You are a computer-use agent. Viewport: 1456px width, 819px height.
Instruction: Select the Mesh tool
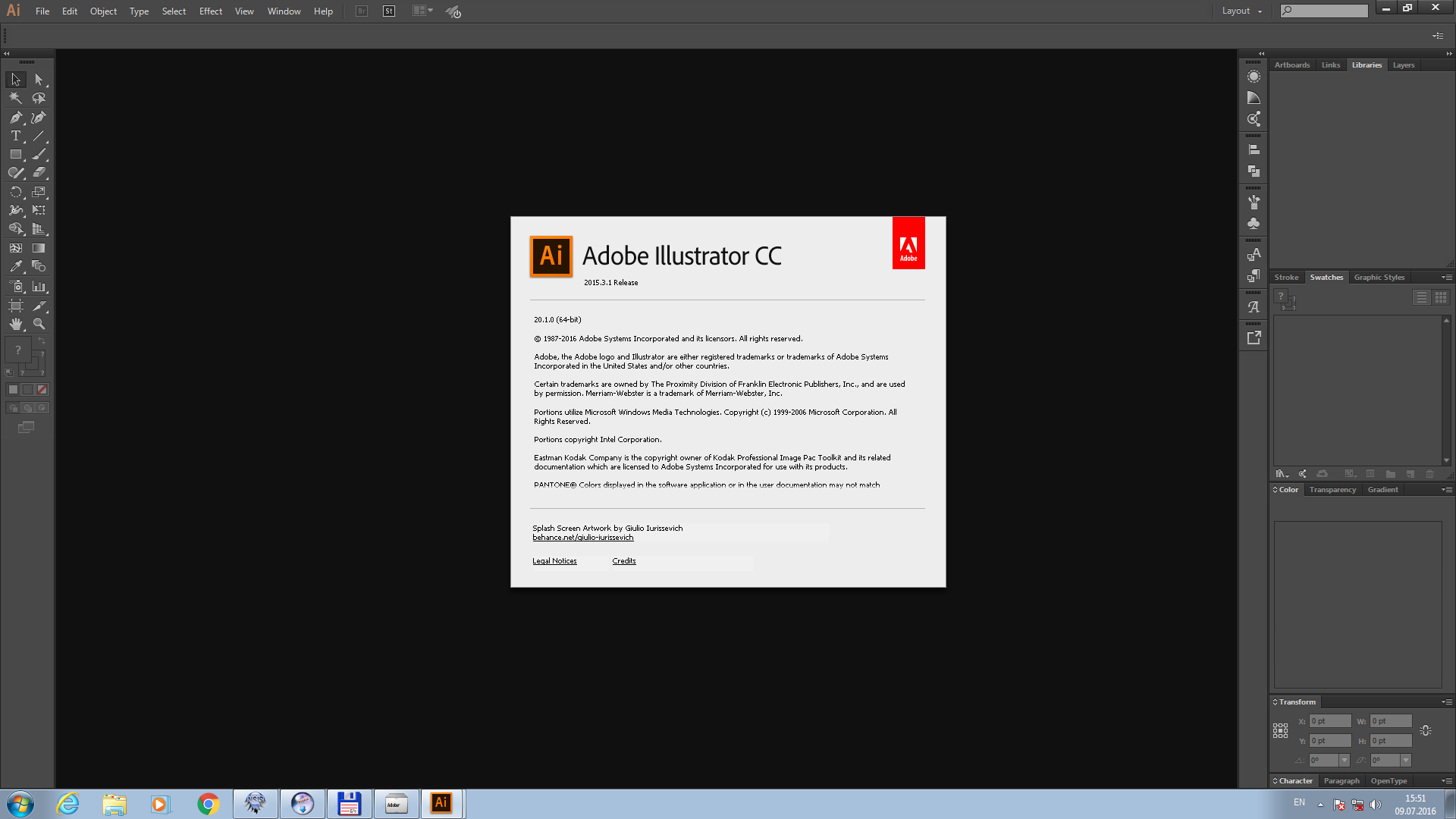pos(16,248)
